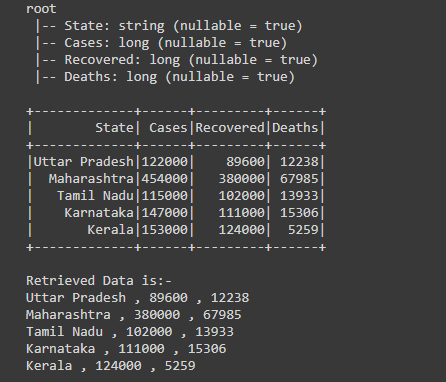446x382 pixels.
Task: Click the Retrieved Data is:- text
Action: tap(99, 281)
